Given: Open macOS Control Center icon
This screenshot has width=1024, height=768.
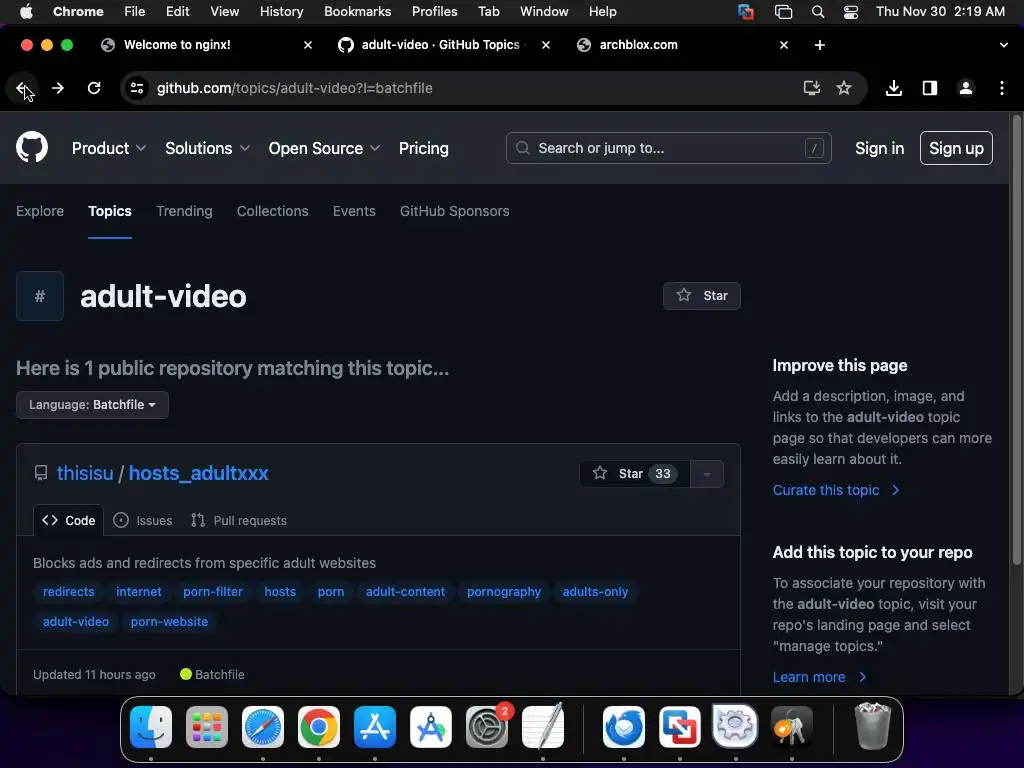Looking at the screenshot, I should [x=851, y=12].
